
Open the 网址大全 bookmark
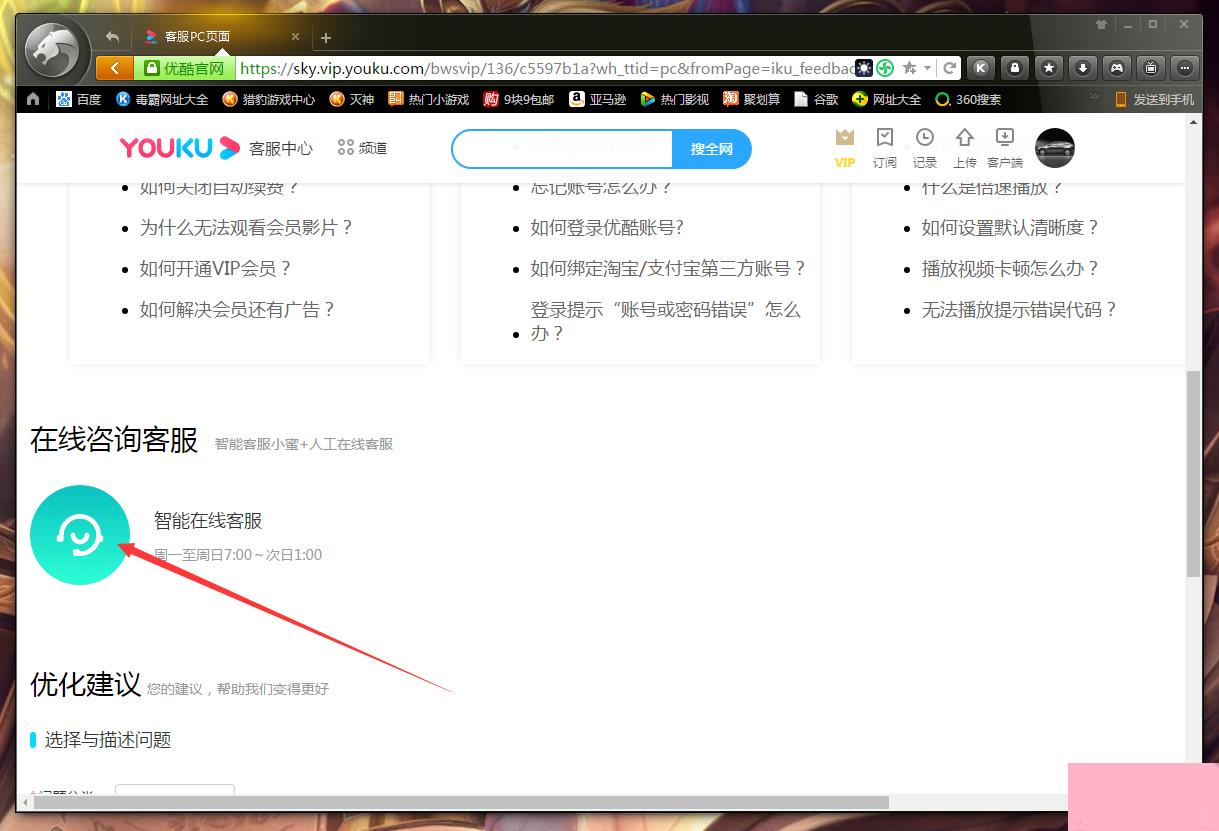[x=887, y=99]
